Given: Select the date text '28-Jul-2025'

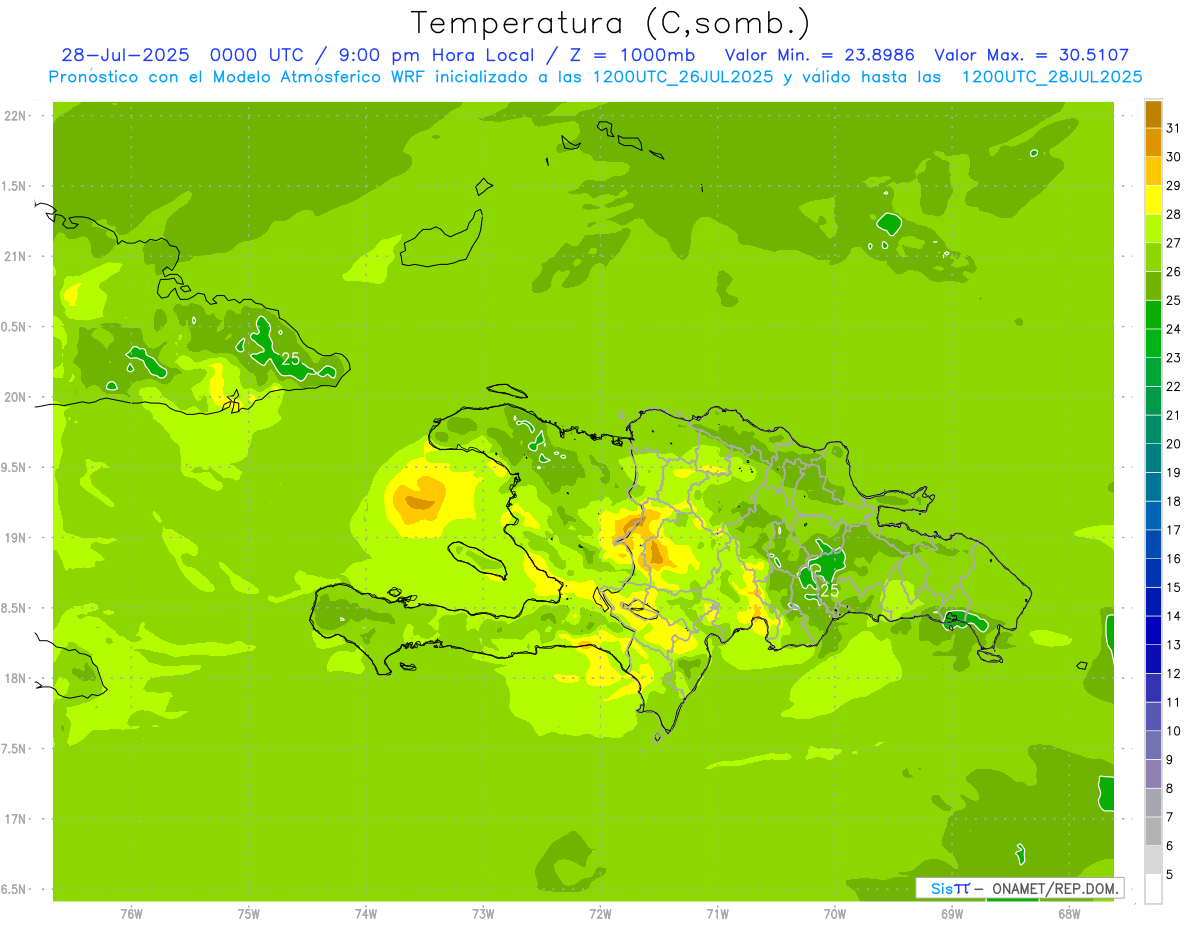Looking at the screenshot, I should pos(125,55).
